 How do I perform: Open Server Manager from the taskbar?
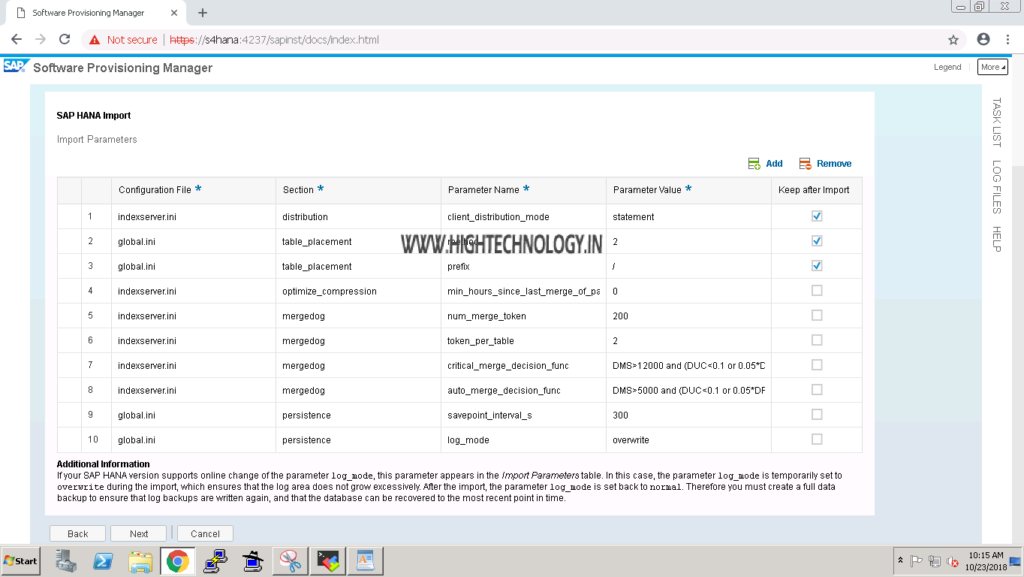[65, 561]
